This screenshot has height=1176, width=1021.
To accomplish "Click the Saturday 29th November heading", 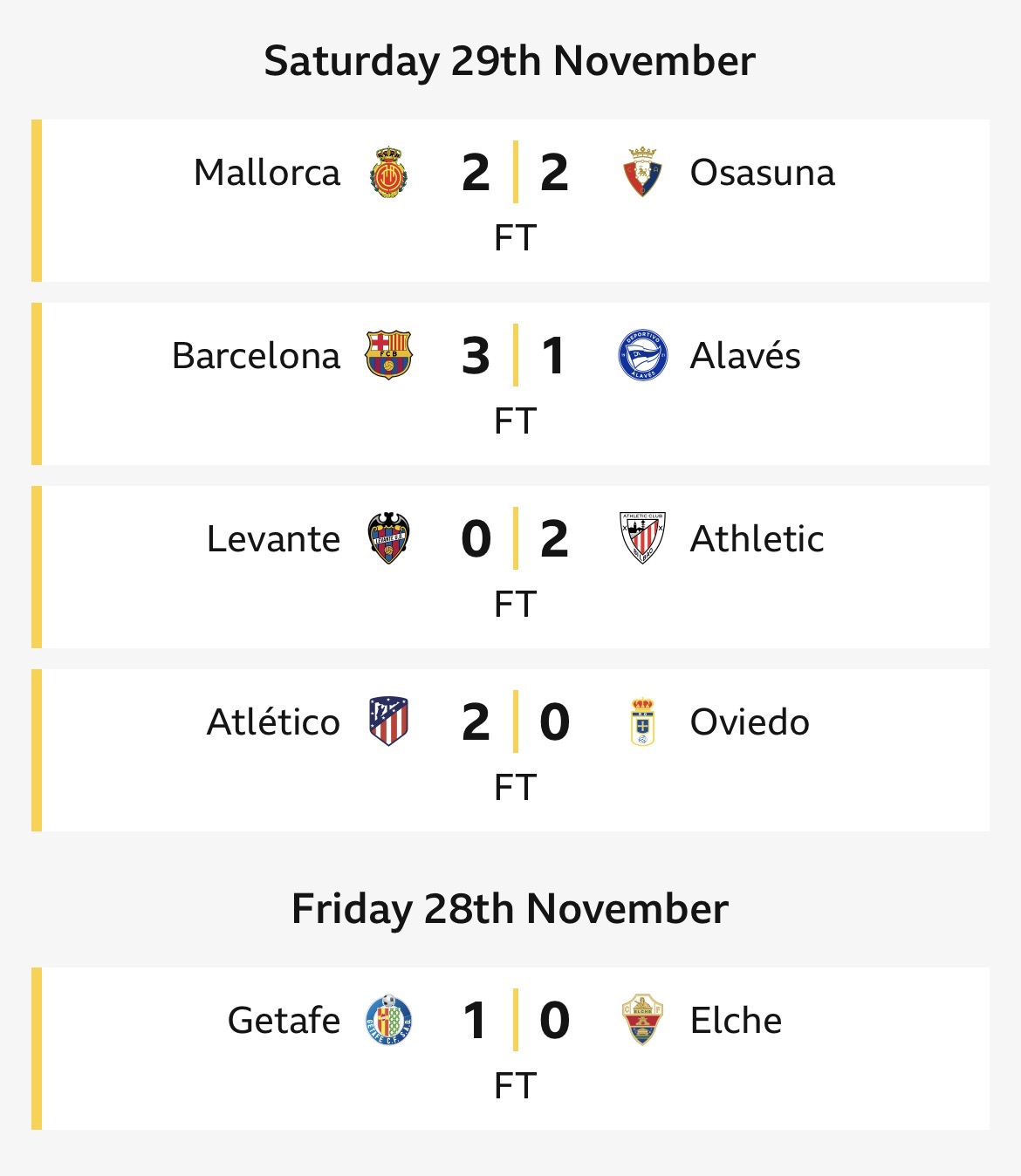I will pos(510,61).
